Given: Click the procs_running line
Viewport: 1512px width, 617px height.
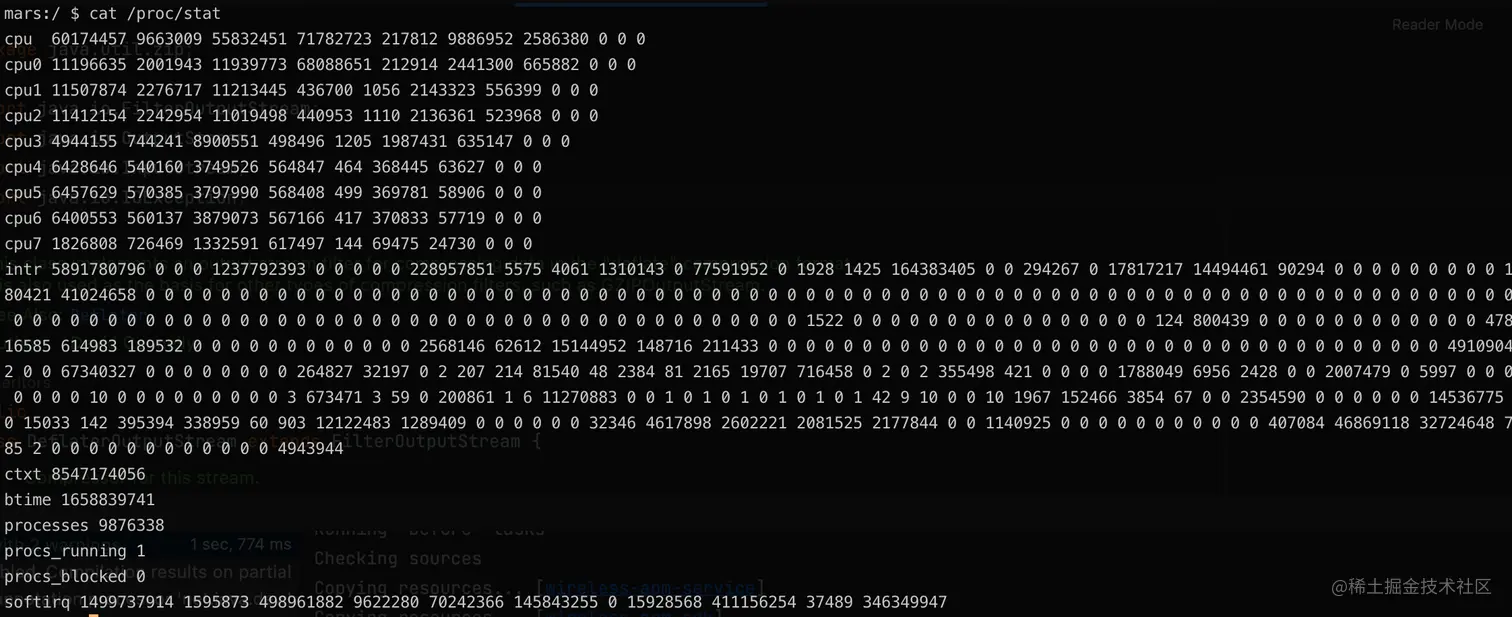Looking at the screenshot, I should (75, 551).
